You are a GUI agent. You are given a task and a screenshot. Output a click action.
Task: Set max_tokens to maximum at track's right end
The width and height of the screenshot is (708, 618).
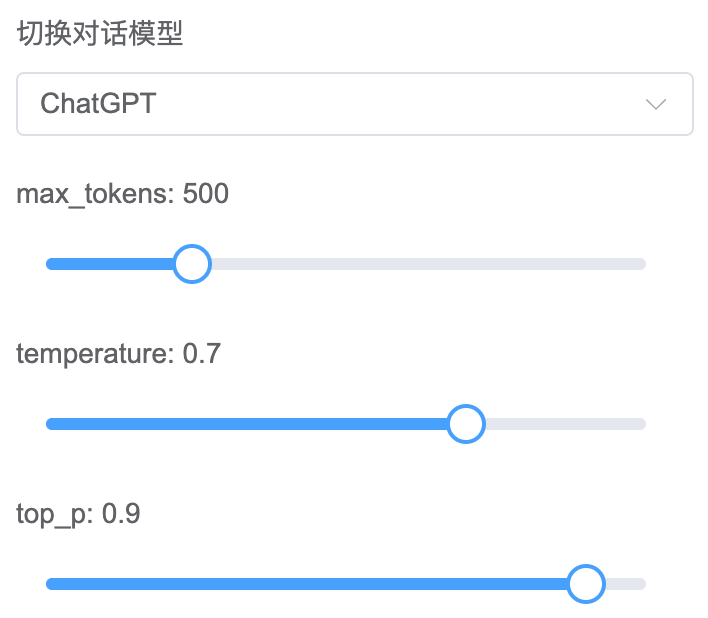pyautogui.click(x=644, y=264)
